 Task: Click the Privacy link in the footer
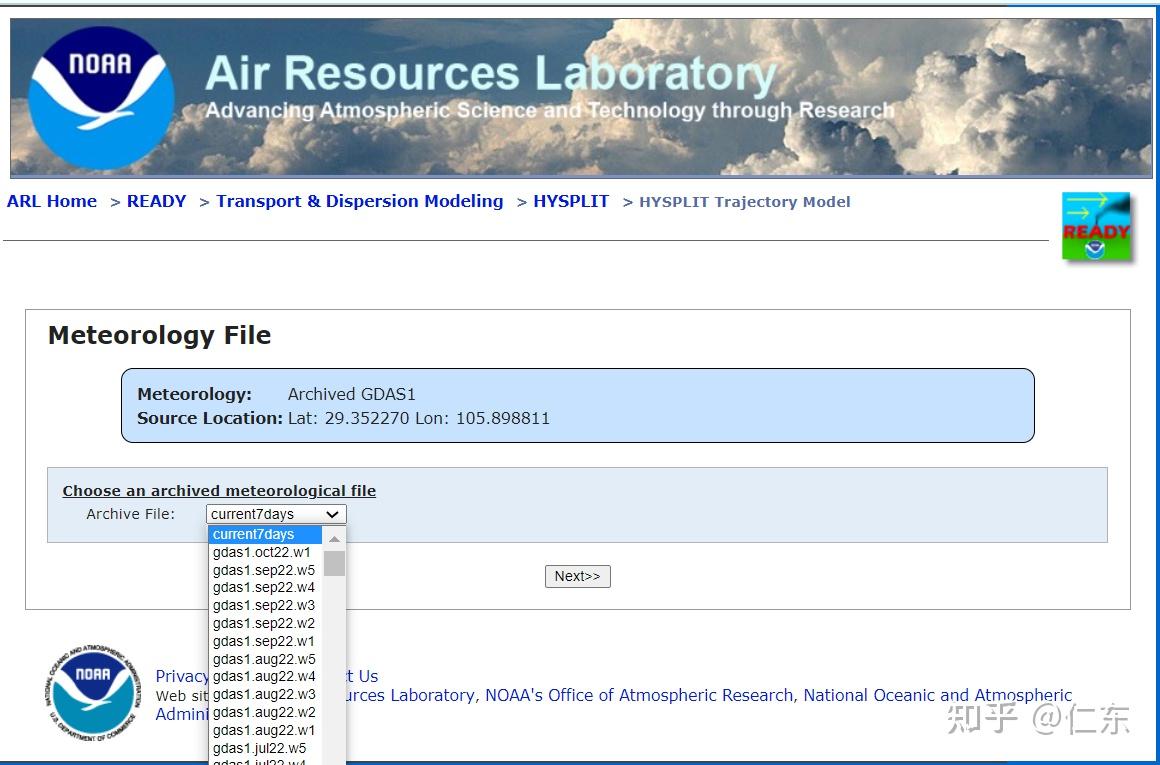coord(181,676)
